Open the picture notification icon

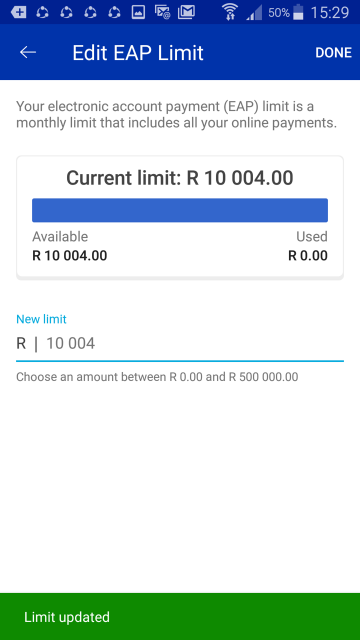(138, 12)
